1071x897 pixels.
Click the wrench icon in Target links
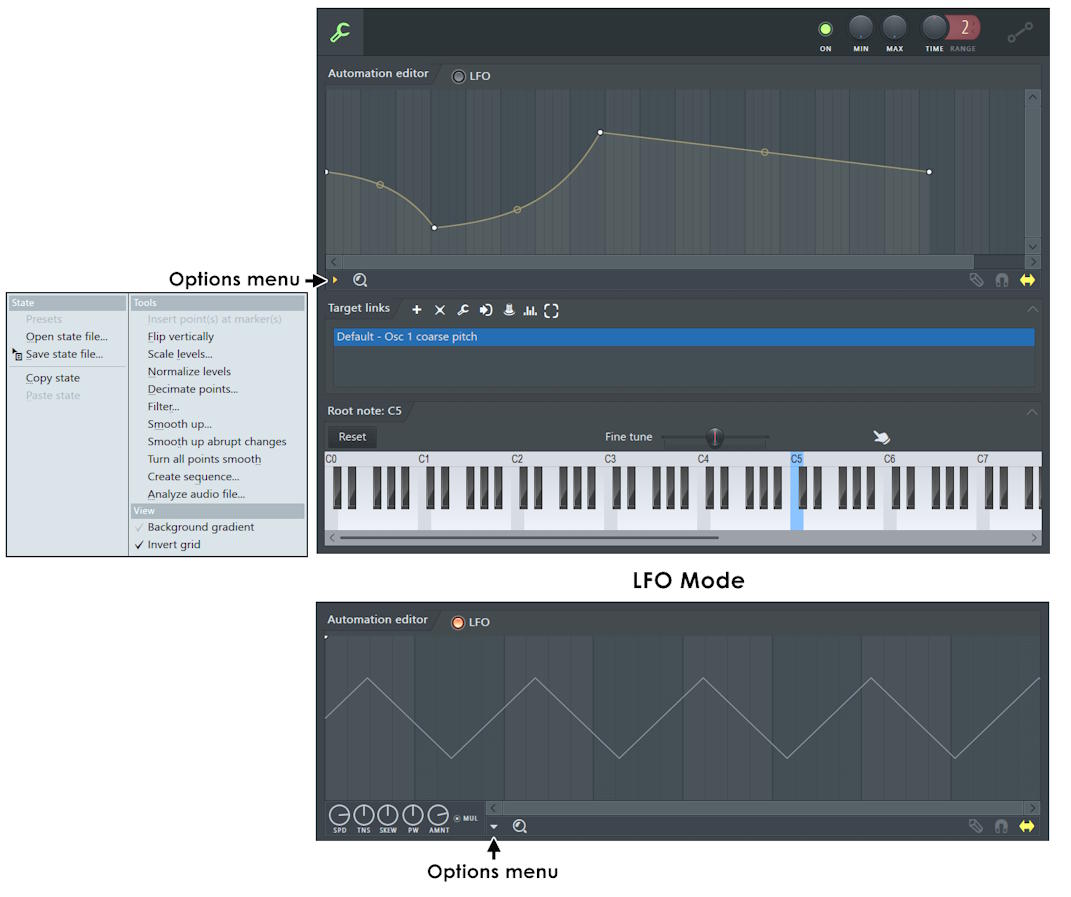pyautogui.click(x=463, y=311)
